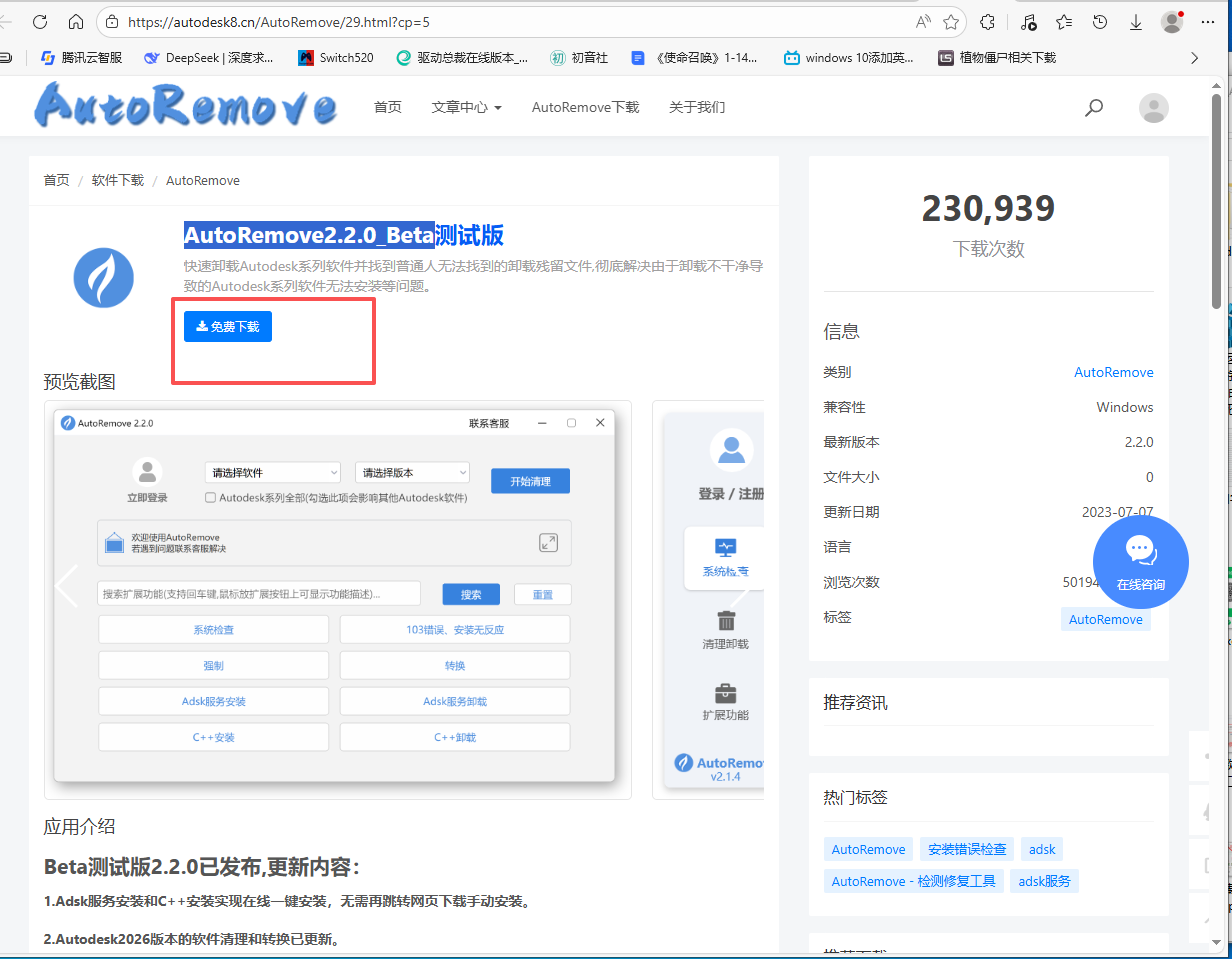The image size is (1232, 959).
Task: Open the browser downloads arrow icon
Action: point(1136,21)
